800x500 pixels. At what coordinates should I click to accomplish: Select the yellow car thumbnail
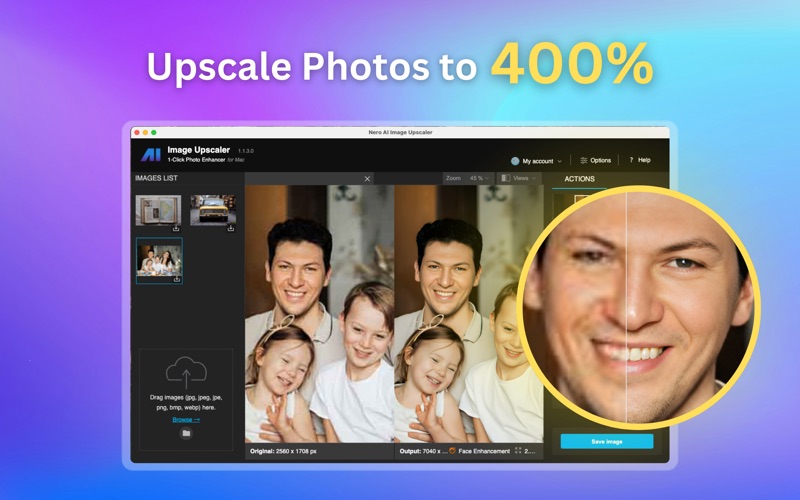(x=213, y=209)
